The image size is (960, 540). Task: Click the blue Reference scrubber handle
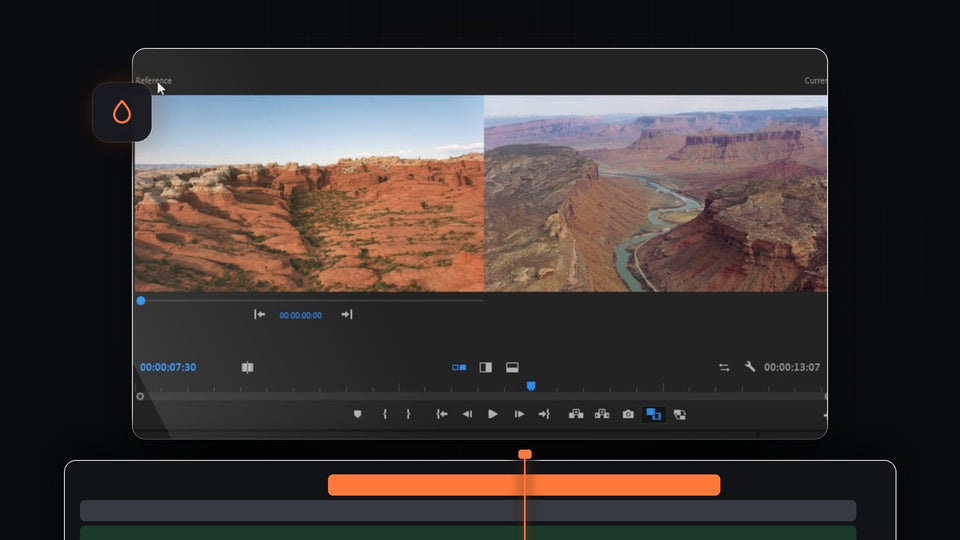[x=141, y=301]
